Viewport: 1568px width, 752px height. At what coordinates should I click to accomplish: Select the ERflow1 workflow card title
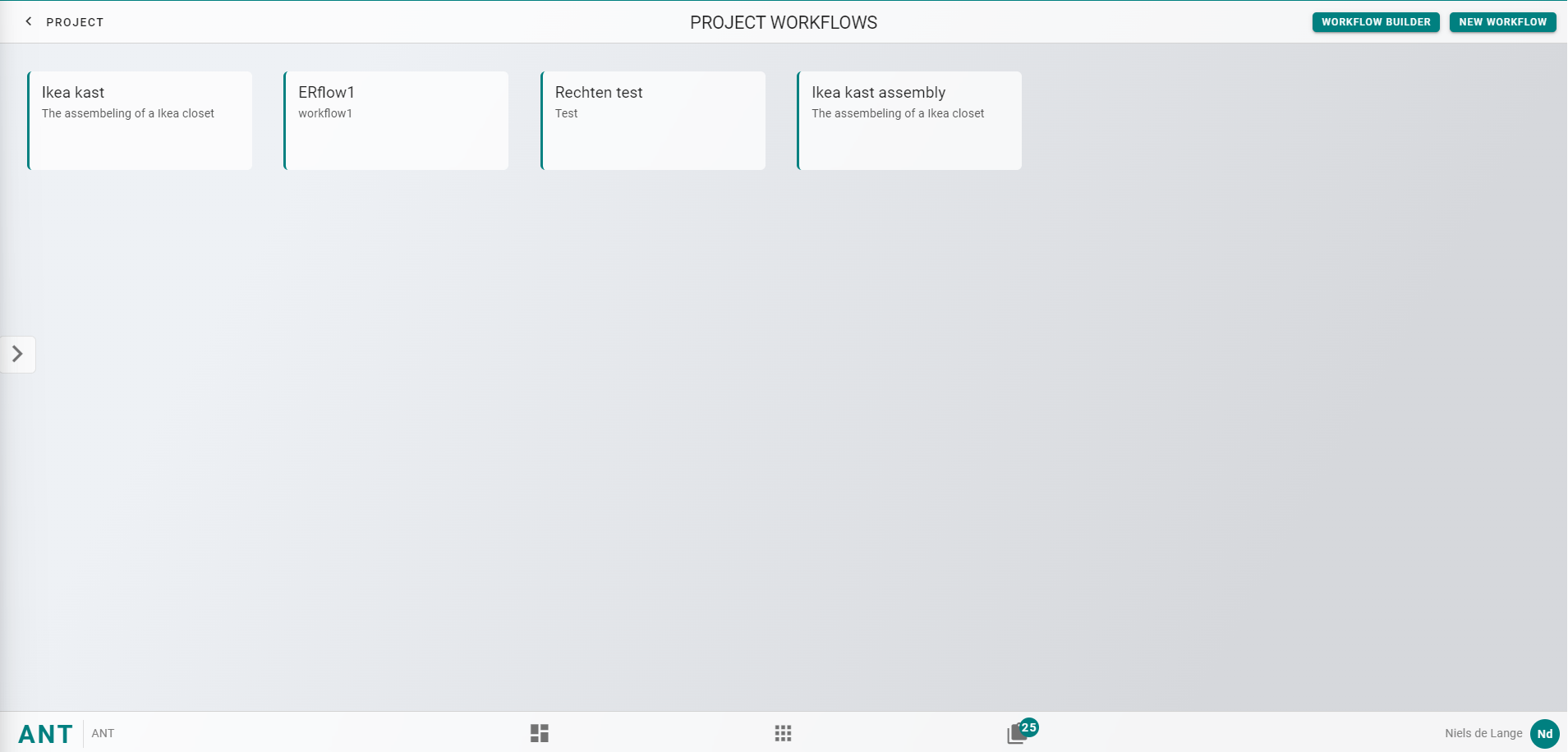coord(326,93)
